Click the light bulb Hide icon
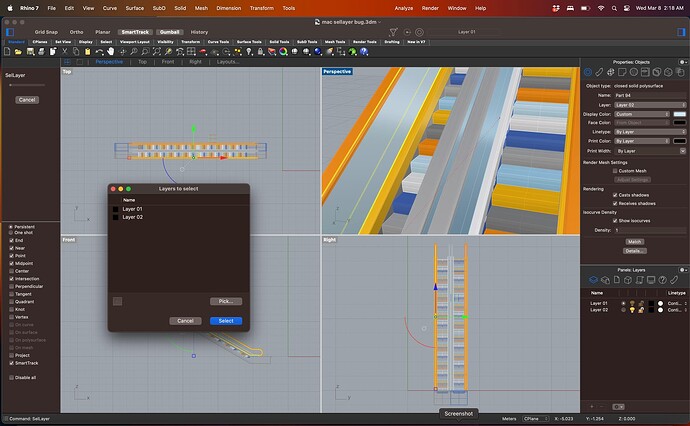Viewport: 690px width, 426px height. point(249,51)
